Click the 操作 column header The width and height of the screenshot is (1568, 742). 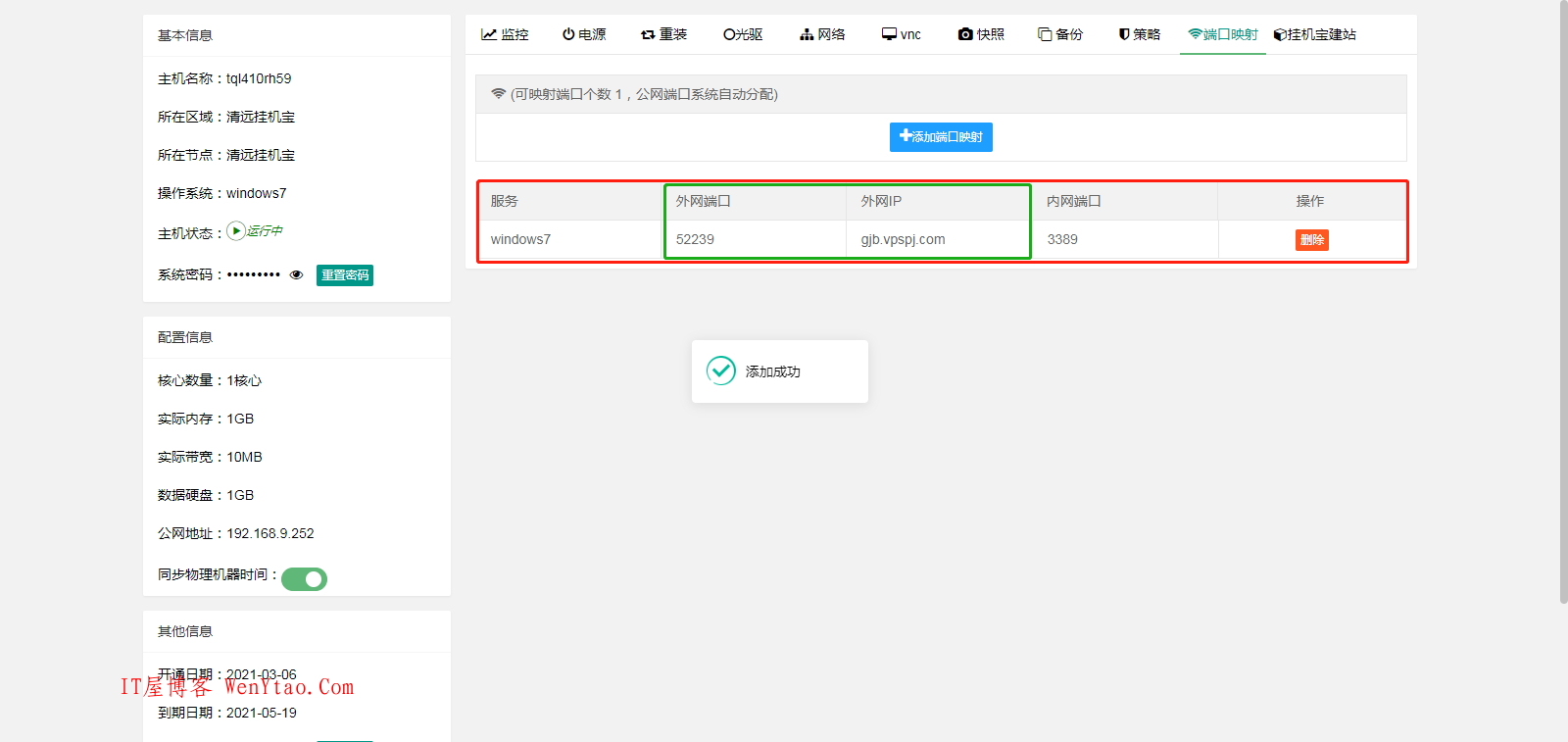pyautogui.click(x=1310, y=201)
